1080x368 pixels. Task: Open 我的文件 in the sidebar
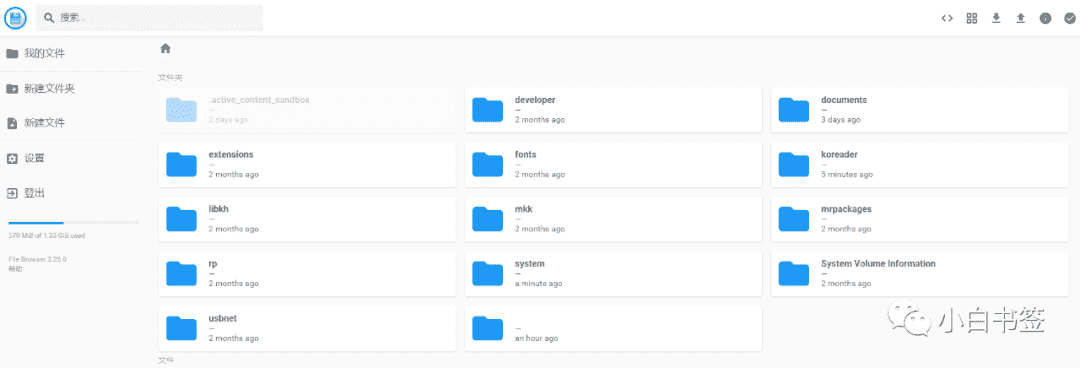(x=70, y=54)
